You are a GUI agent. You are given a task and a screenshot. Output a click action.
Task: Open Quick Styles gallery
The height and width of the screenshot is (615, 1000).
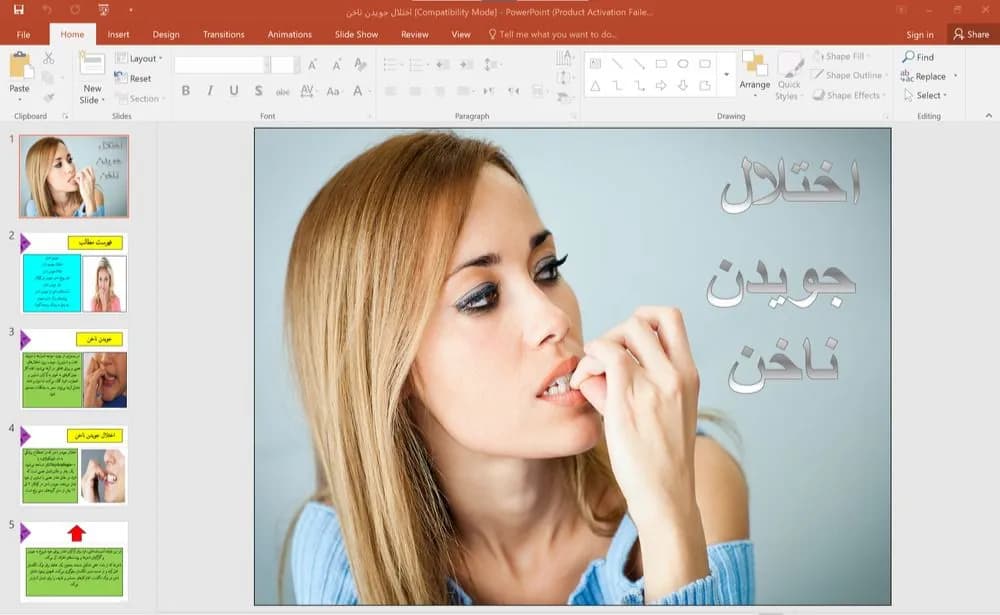pyautogui.click(x=789, y=77)
